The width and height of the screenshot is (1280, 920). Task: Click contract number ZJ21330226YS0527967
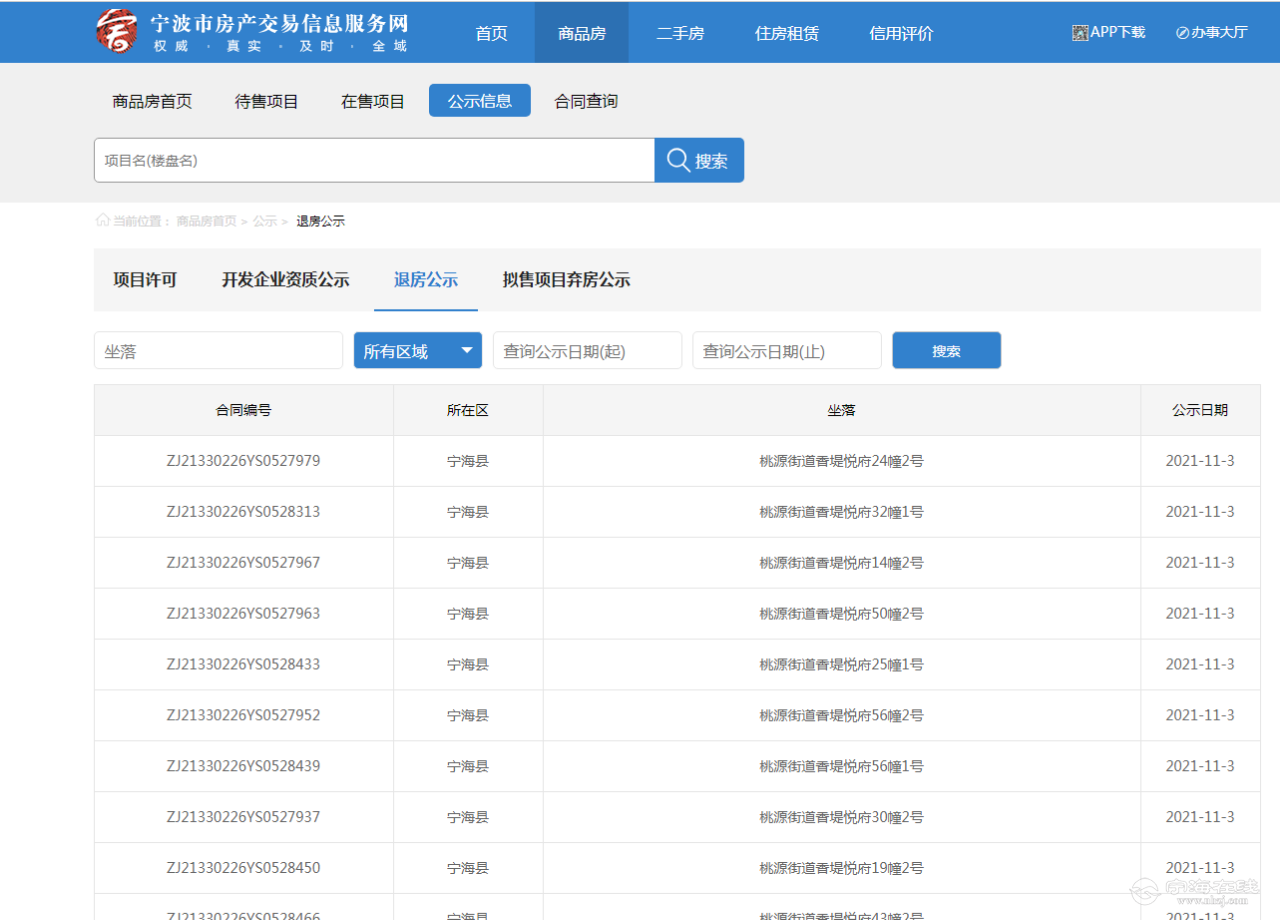243,563
